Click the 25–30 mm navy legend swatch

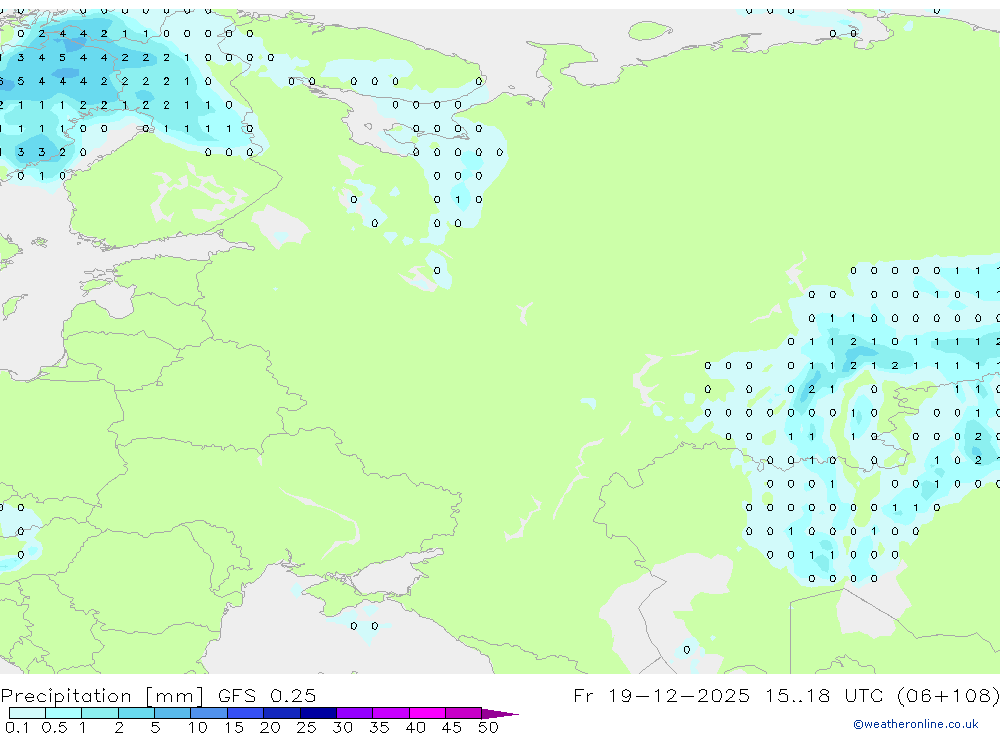318,713
